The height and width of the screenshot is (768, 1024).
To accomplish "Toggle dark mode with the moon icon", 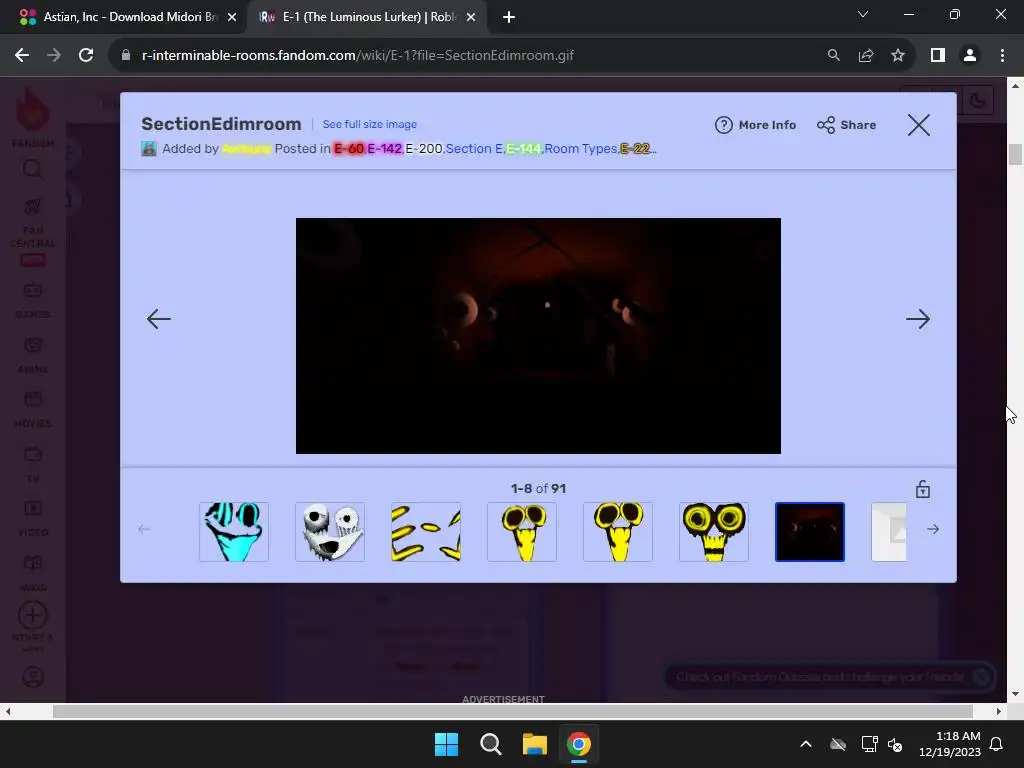I will pyautogui.click(x=977, y=101).
